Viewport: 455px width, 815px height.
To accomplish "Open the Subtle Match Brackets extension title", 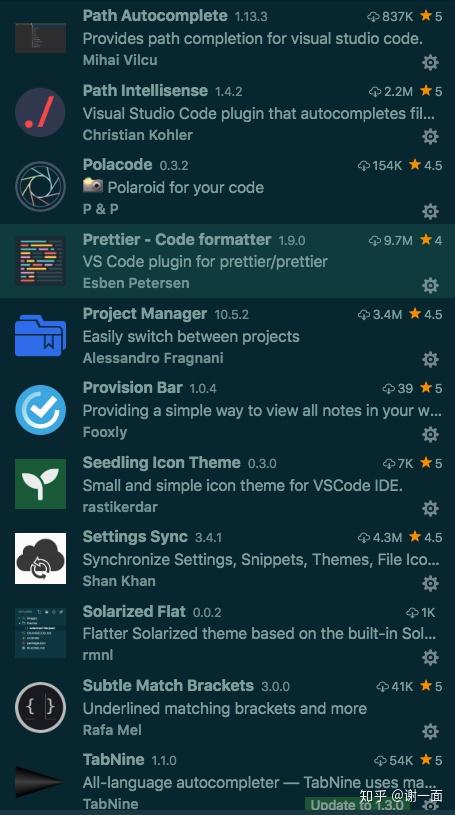I will (168, 686).
